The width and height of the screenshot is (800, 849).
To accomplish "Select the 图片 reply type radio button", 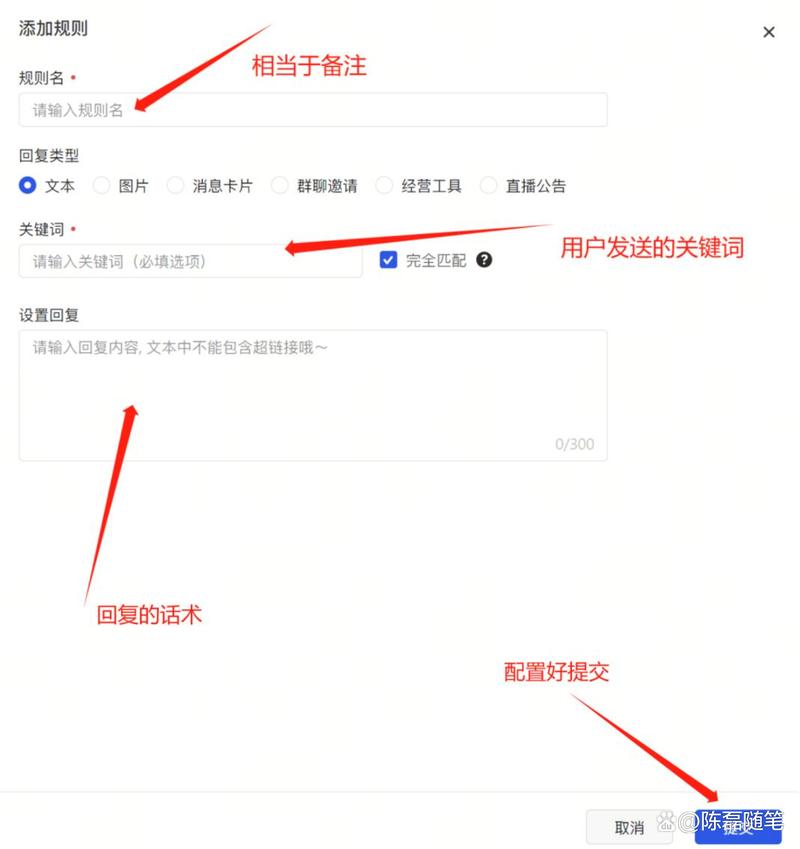I will 101,185.
